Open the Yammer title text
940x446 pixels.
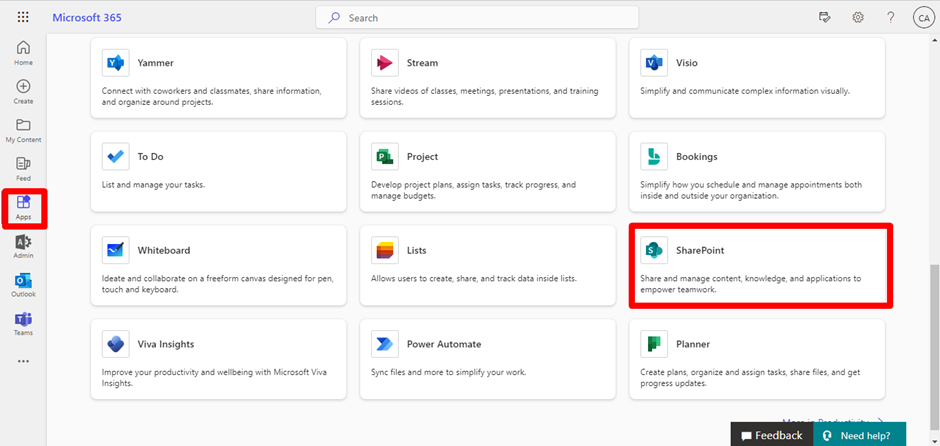(155, 63)
